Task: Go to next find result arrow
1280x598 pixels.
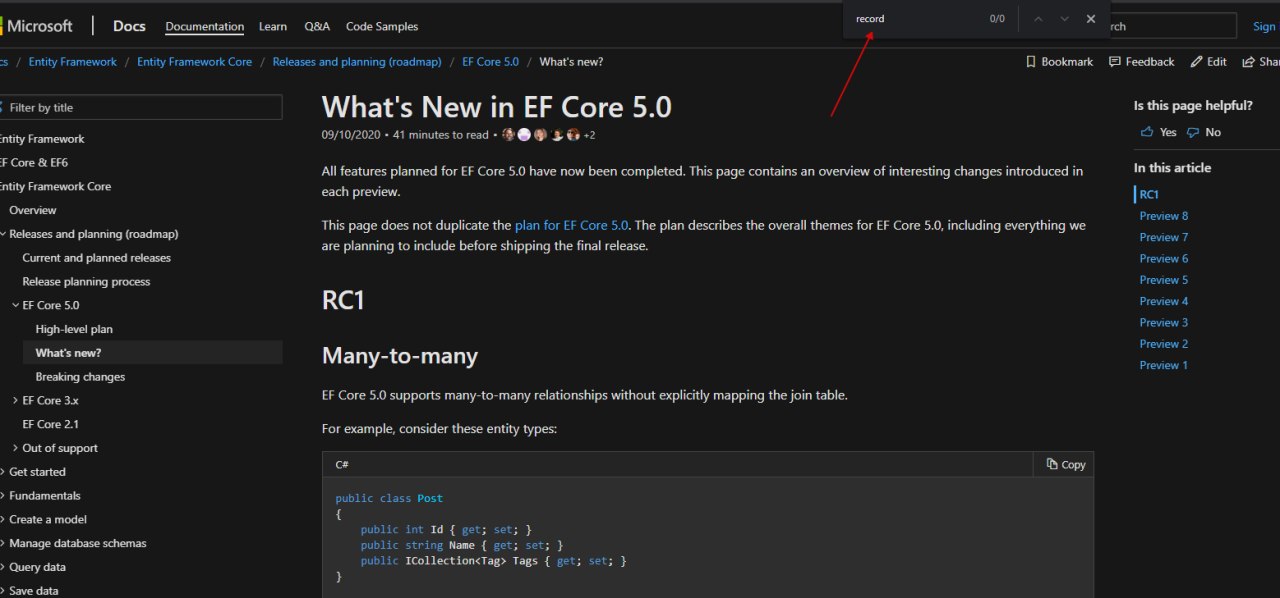Action: click(1064, 19)
